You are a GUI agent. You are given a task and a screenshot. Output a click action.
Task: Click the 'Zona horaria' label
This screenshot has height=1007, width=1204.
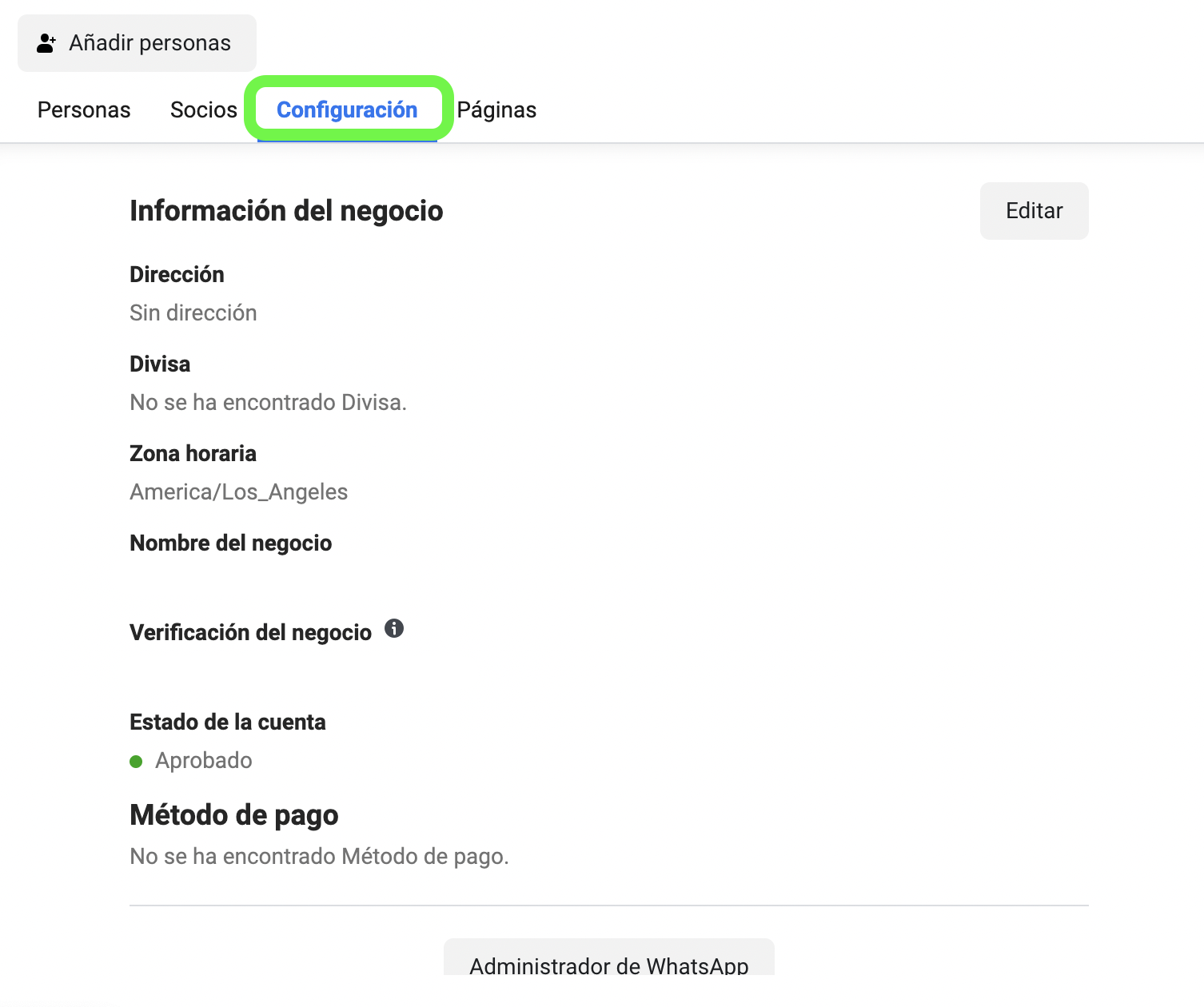193,453
